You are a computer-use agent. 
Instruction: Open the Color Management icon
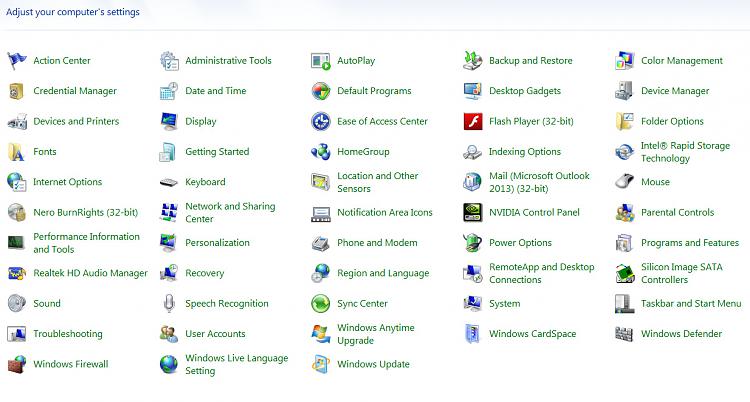(625, 61)
